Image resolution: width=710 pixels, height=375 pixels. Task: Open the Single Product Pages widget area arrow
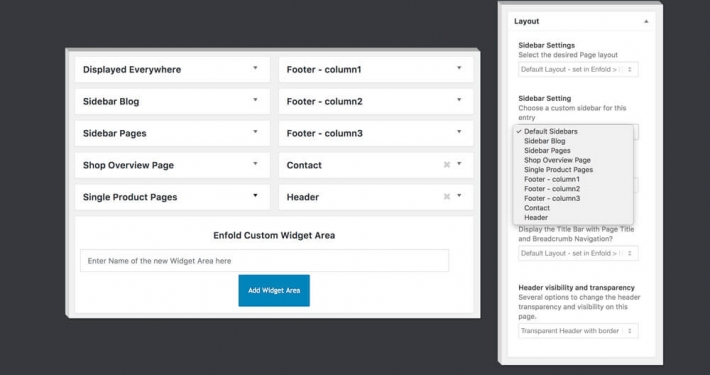[x=255, y=195]
